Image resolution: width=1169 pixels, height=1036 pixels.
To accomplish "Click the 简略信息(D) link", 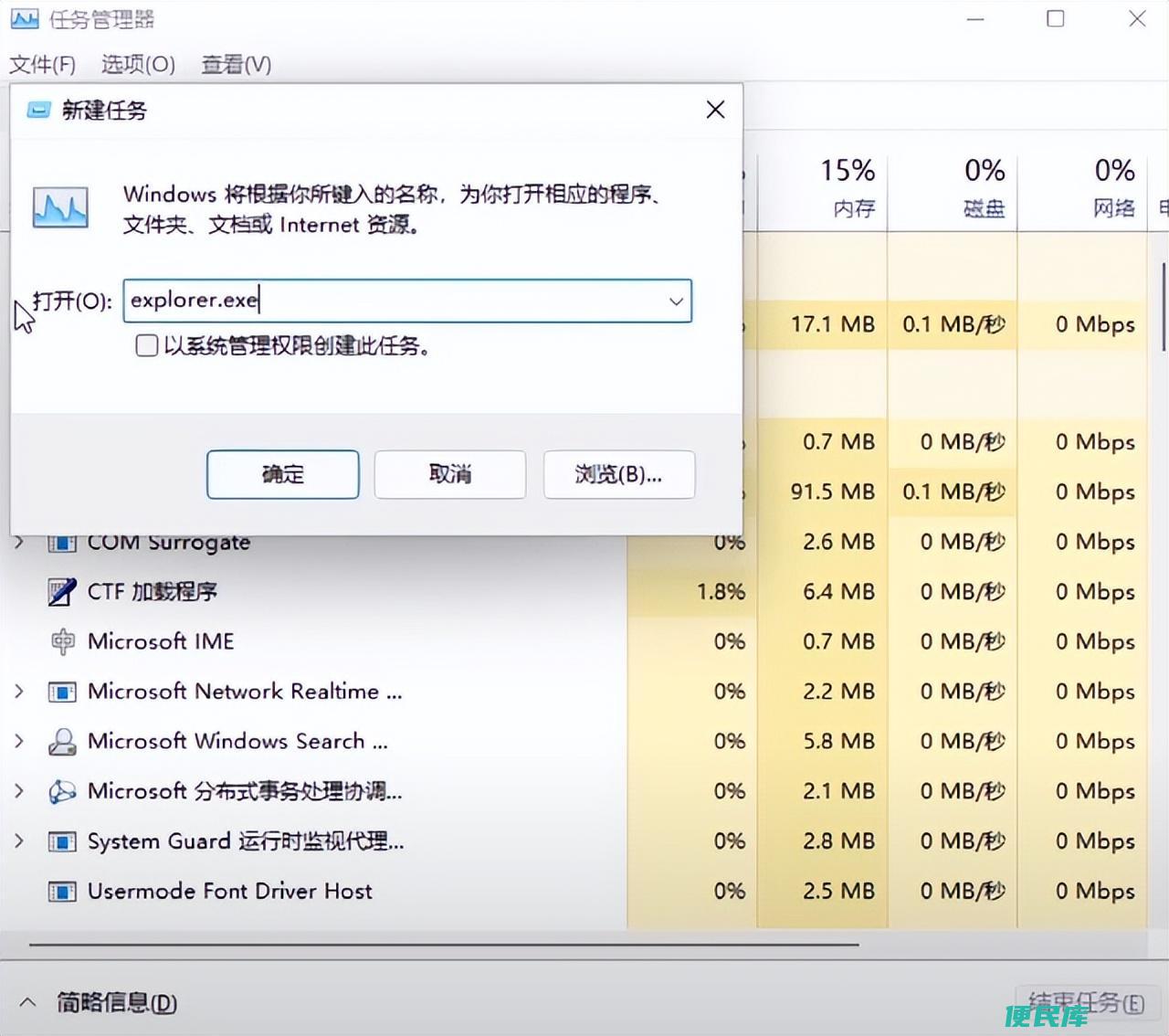I will pos(117,1002).
